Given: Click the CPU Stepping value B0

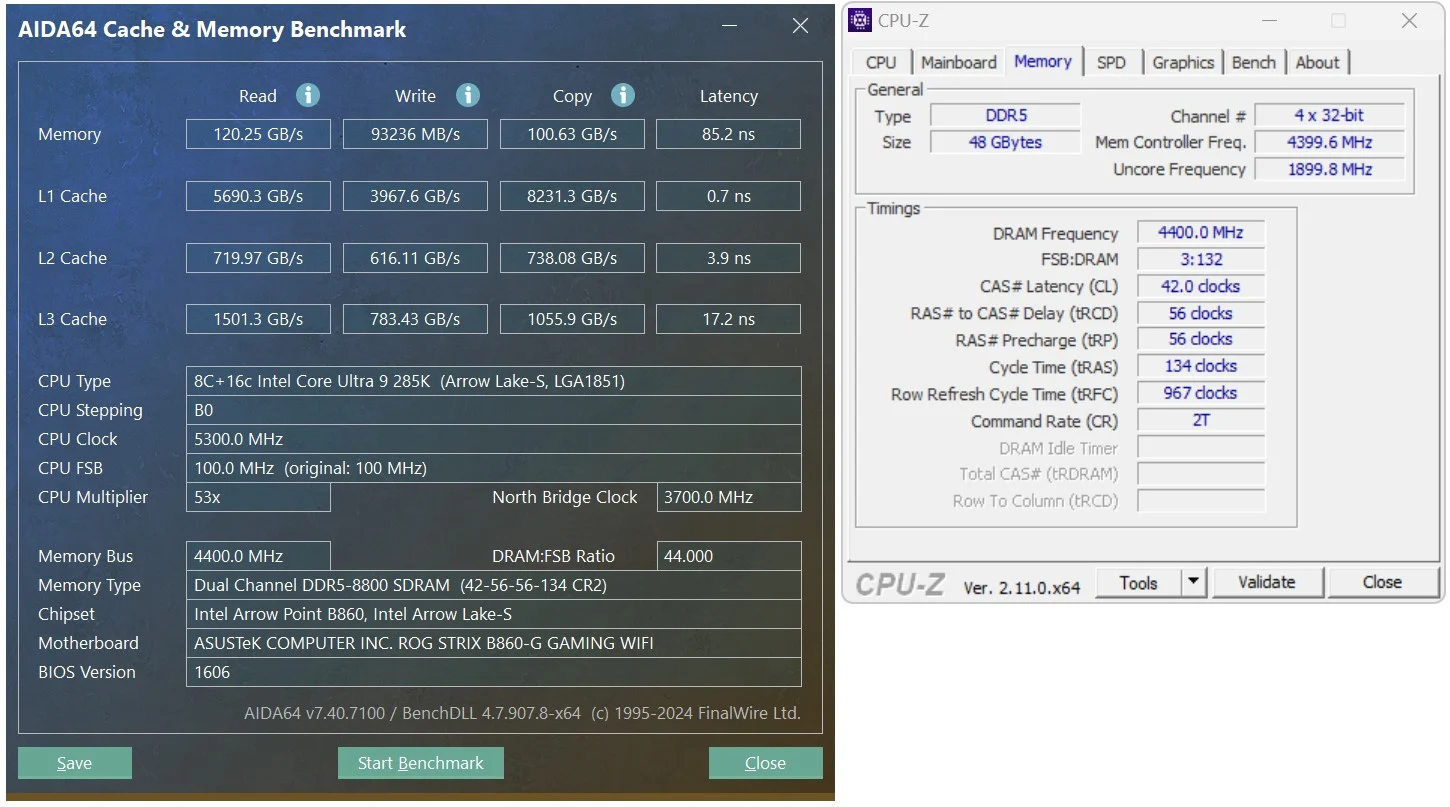Looking at the screenshot, I should 494,410.
